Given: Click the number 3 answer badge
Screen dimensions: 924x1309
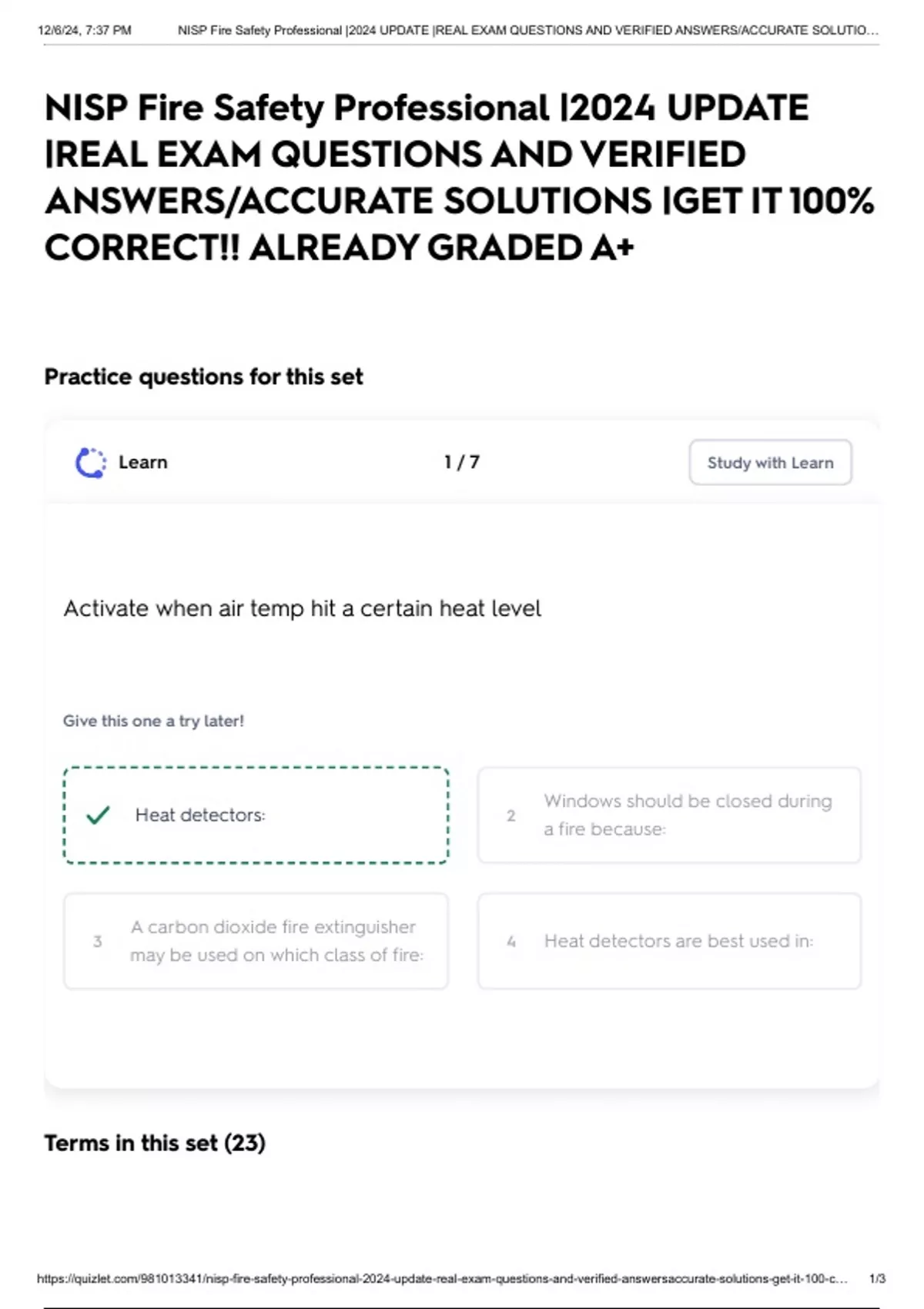Looking at the screenshot, I should pos(97,941).
